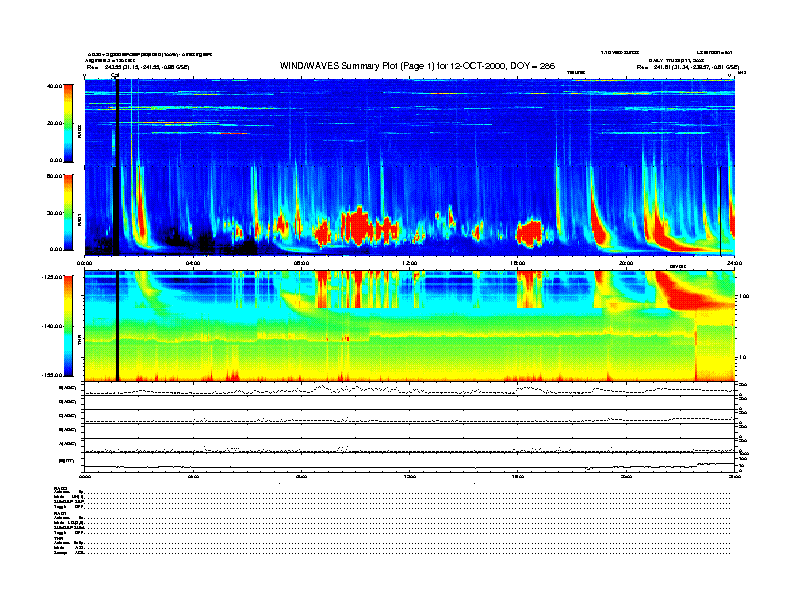The image size is (792, 612).
Task: Click the 04:00 tick label under the RAD1 panel
Action: [x=193, y=263]
